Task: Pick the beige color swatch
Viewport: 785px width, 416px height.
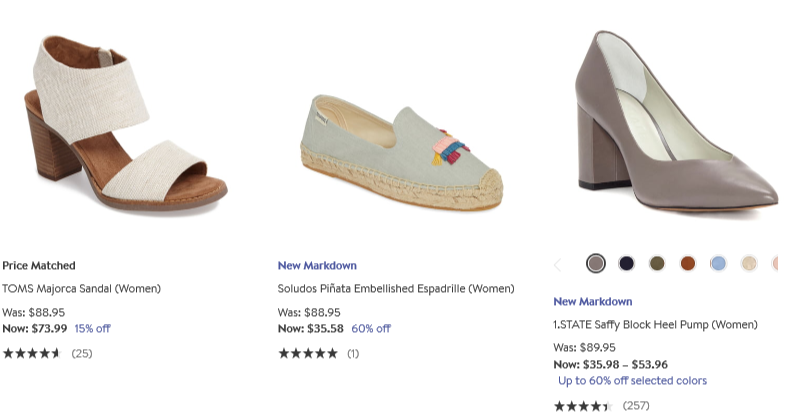Action: pos(748,264)
